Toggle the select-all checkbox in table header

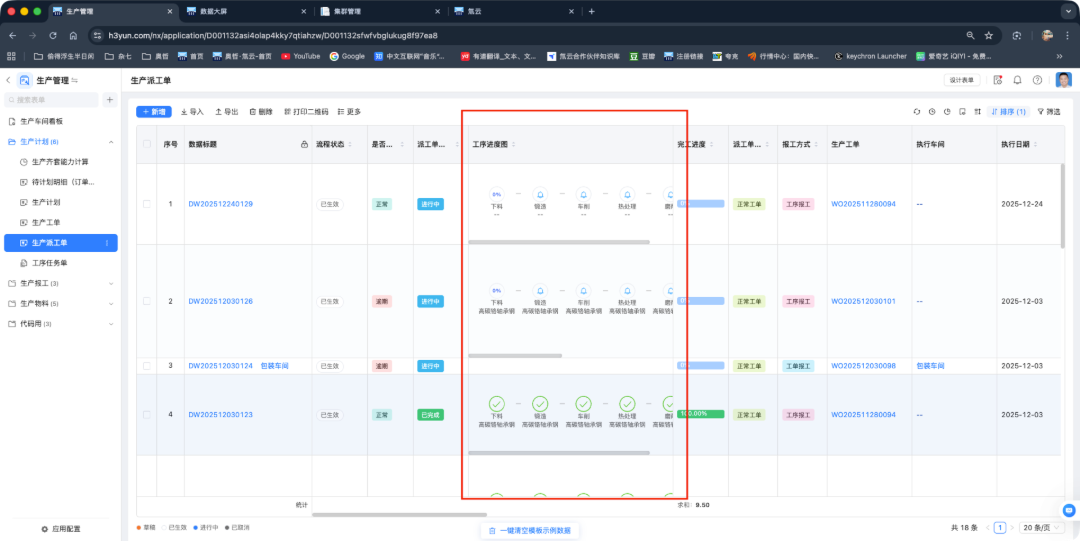coord(147,144)
